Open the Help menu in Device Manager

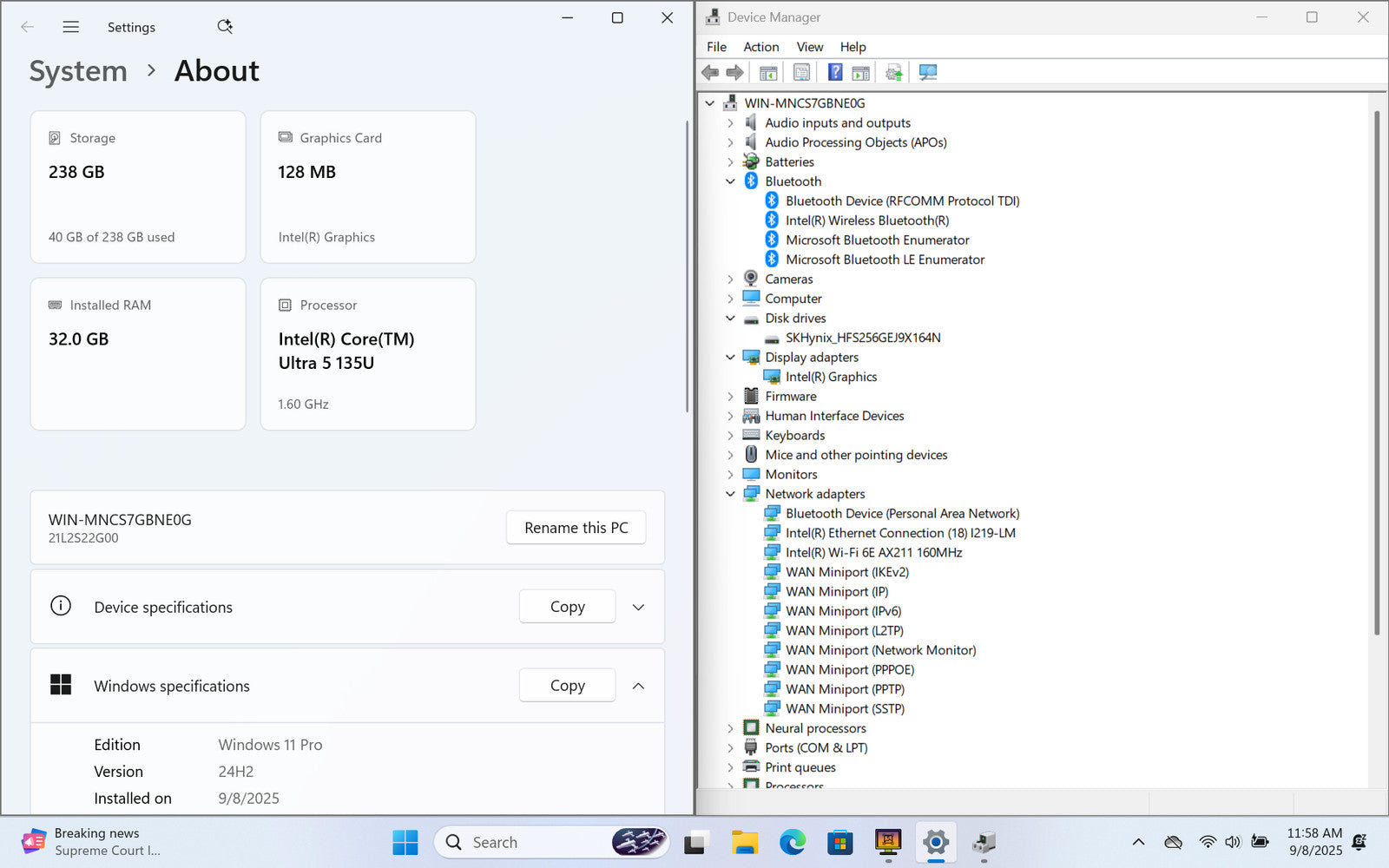point(852,47)
